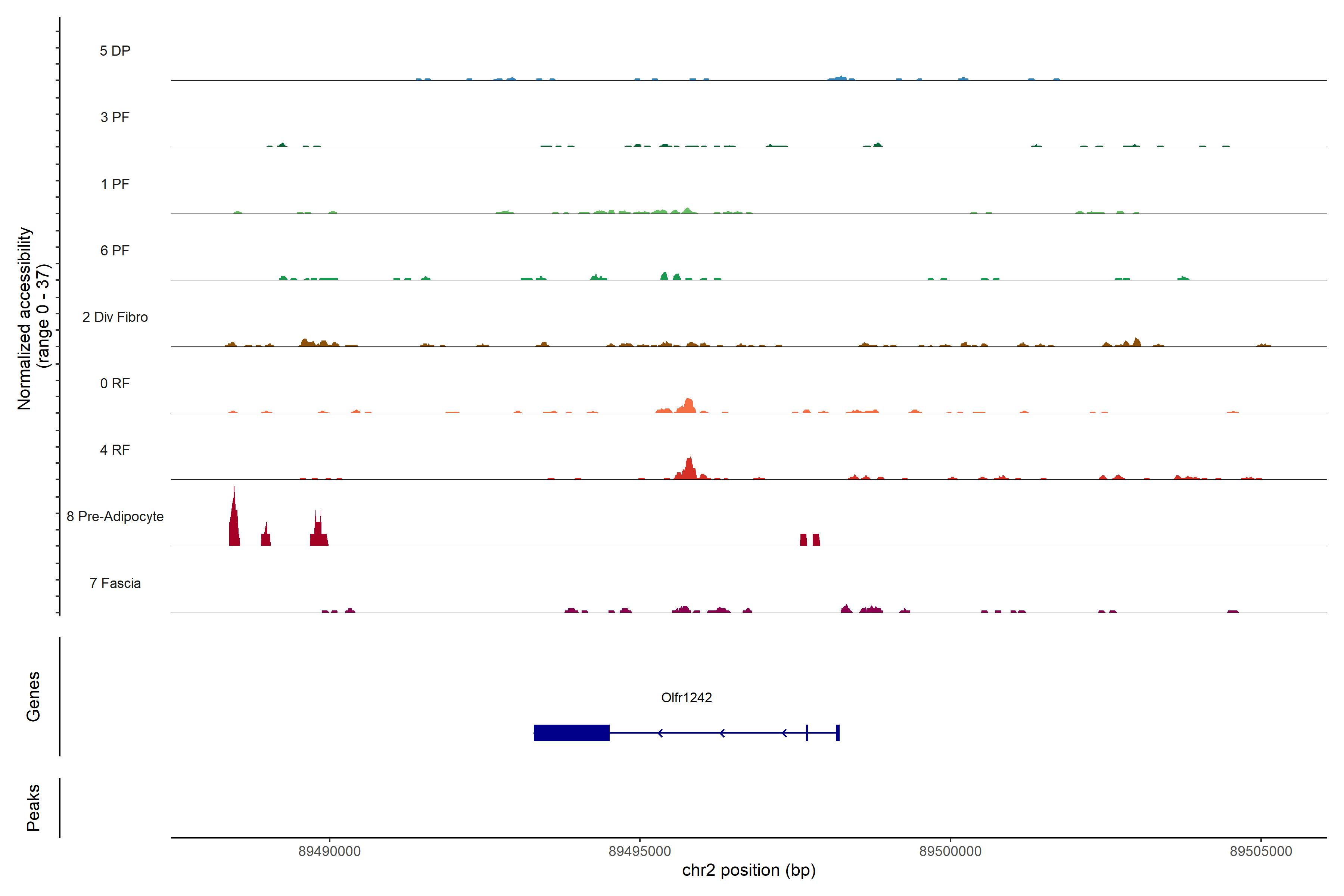The image size is (1344, 896).
Task: Click the large blue Olfr1242 exon box
Action: (572, 732)
